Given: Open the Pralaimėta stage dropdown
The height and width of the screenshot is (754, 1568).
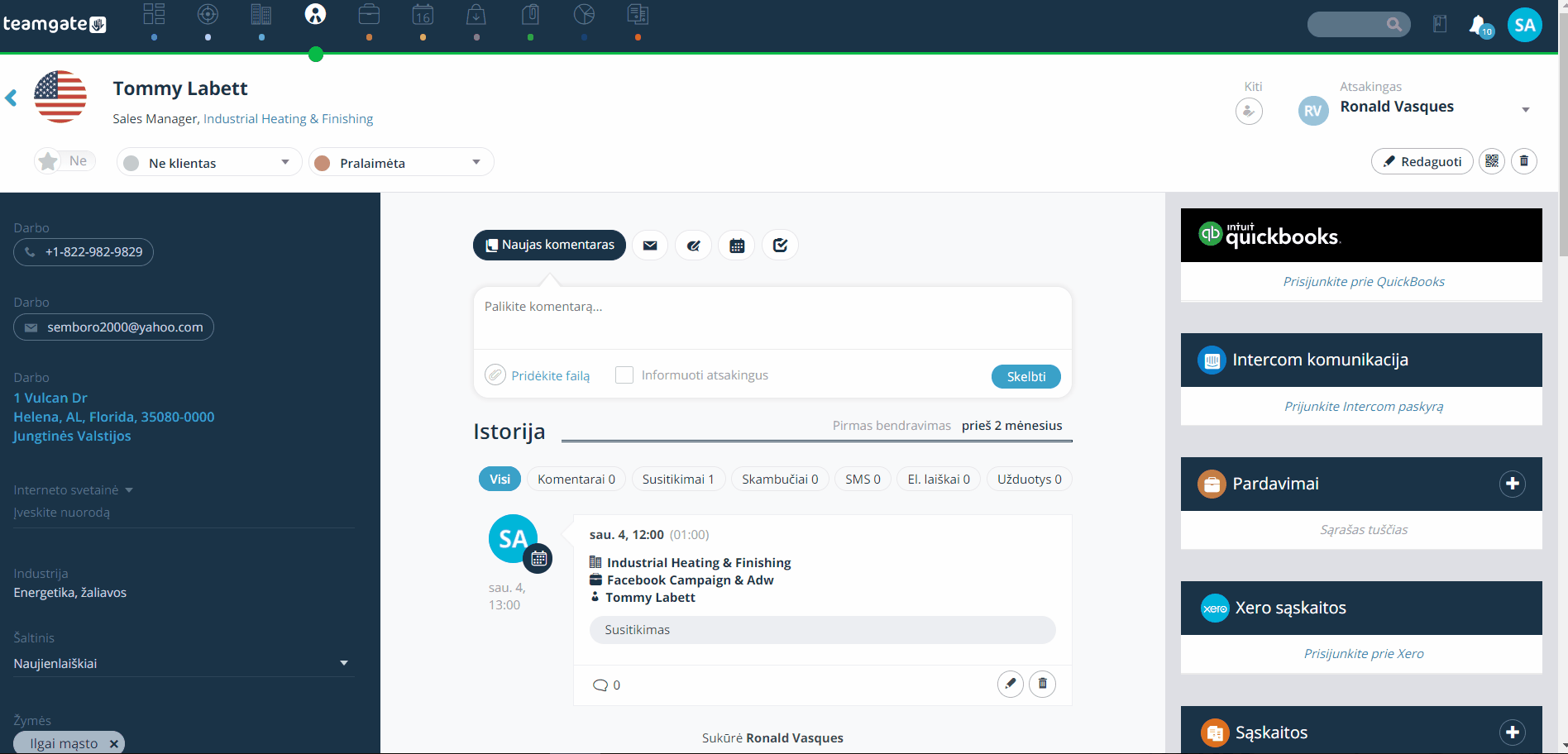Looking at the screenshot, I should point(401,162).
